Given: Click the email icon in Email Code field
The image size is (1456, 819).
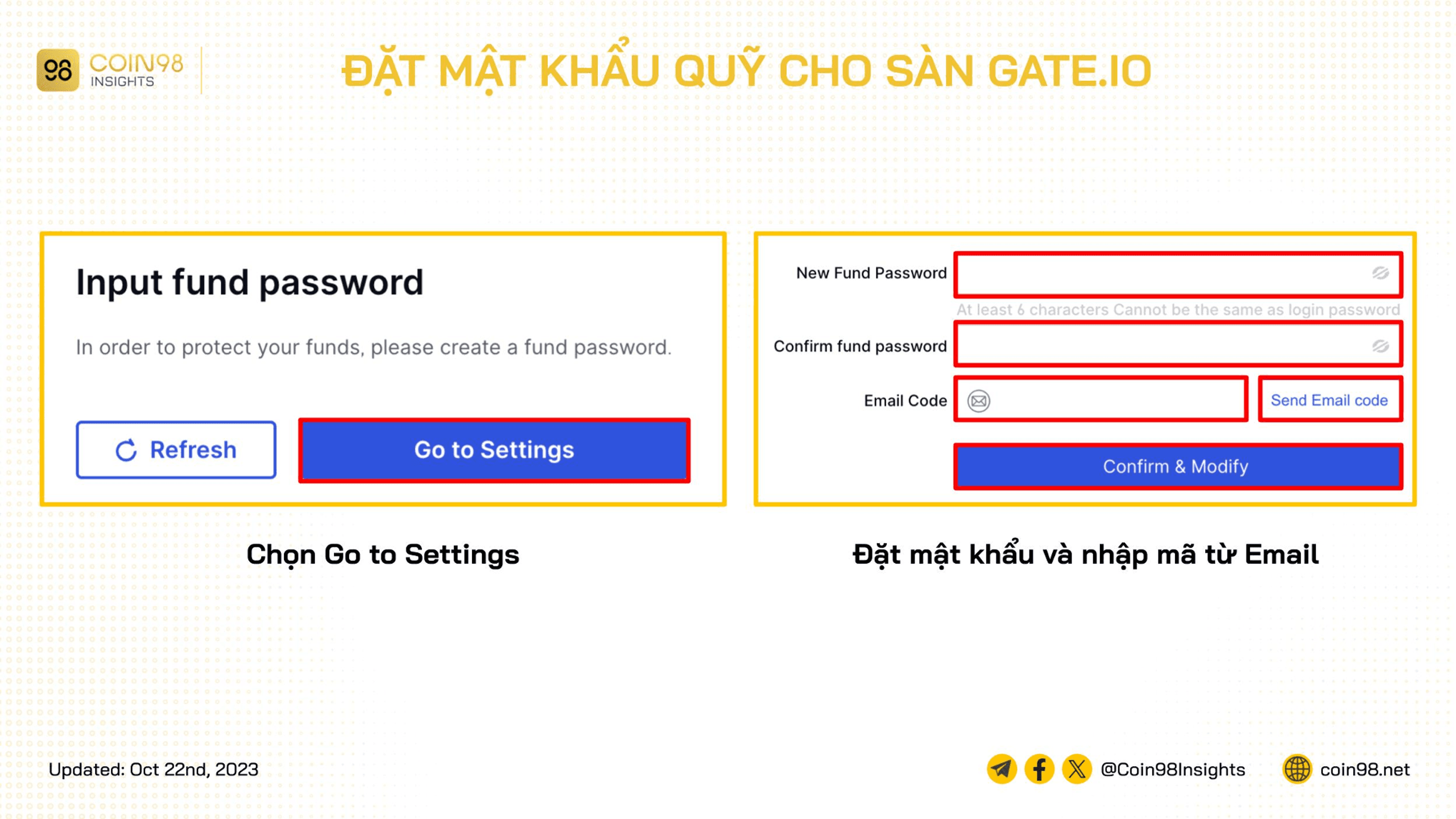Looking at the screenshot, I should [979, 400].
